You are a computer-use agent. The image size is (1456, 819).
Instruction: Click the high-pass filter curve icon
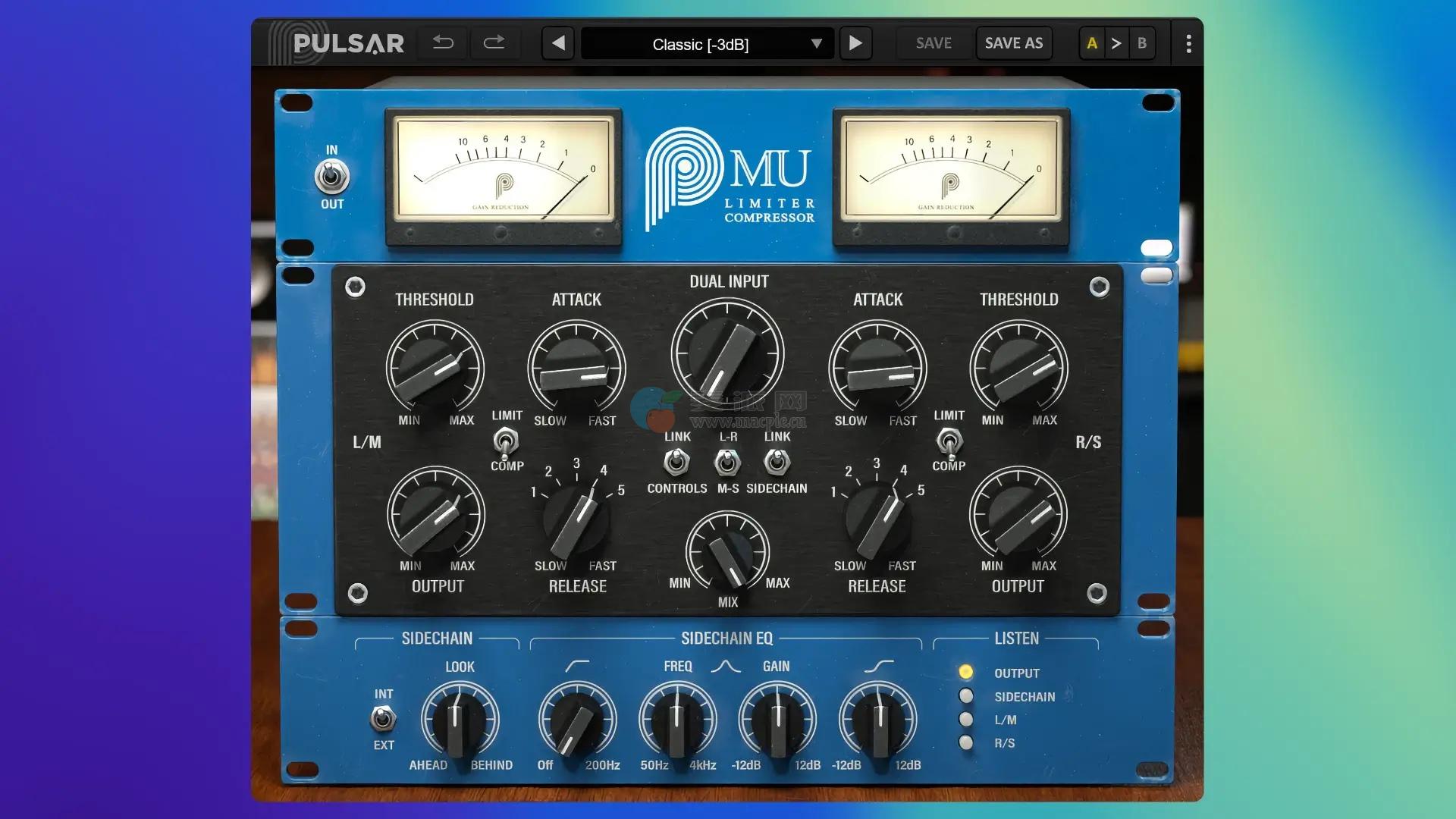pyautogui.click(x=577, y=666)
